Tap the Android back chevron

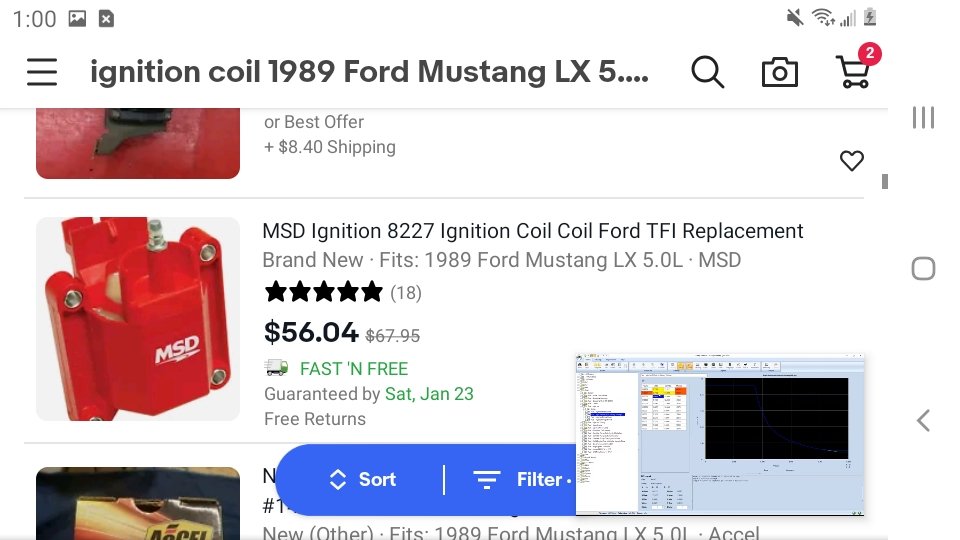[923, 421]
